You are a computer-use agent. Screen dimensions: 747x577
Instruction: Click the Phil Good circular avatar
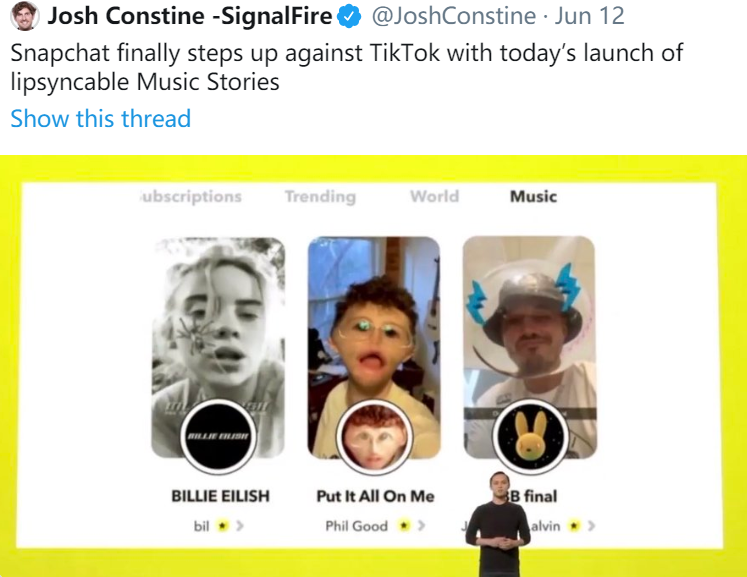pyautogui.click(x=373, y=439)
